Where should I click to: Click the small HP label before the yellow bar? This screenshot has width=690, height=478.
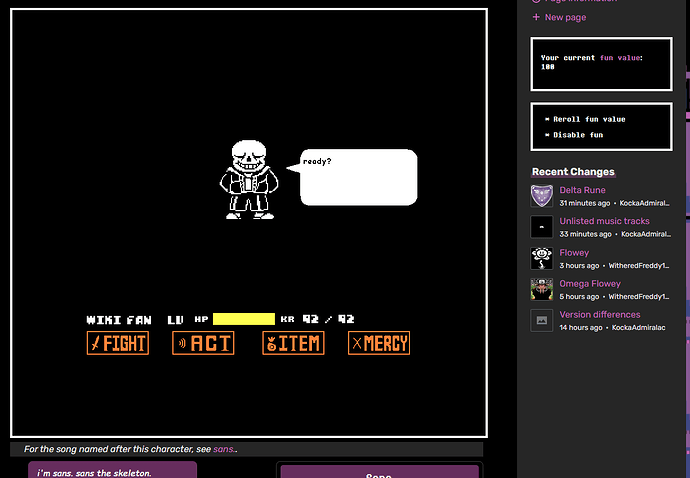click(x=201, y=319)
